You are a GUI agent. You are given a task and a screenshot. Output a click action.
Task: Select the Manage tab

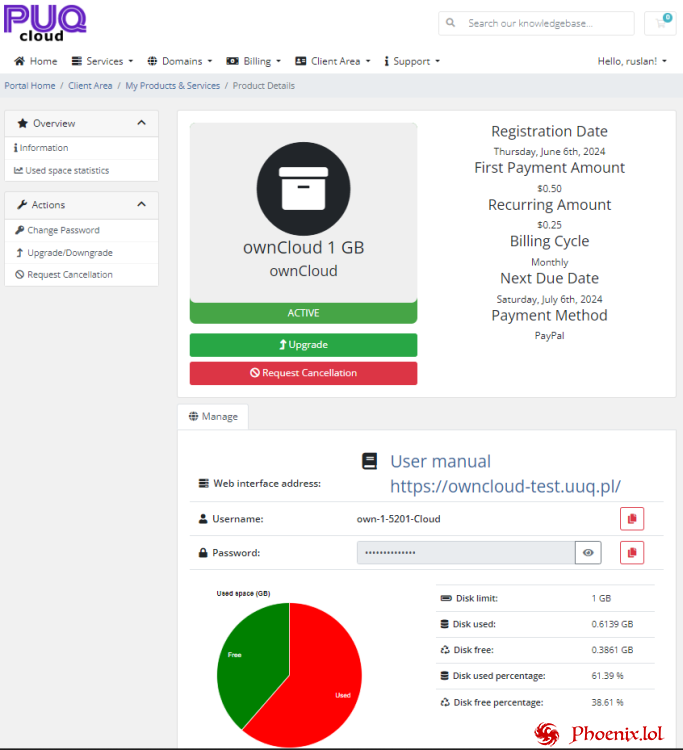click(x=213, y=416)
